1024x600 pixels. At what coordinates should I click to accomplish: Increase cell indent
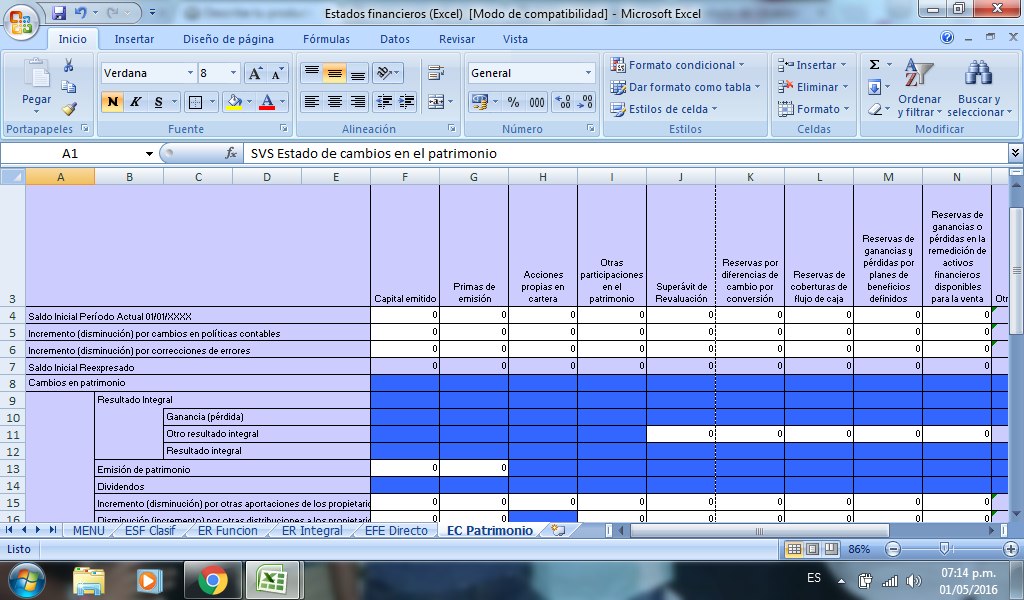pos(406,102)
